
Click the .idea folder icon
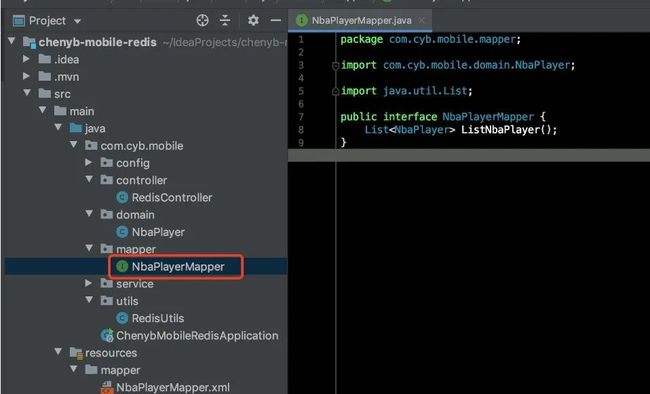point(45,59)
